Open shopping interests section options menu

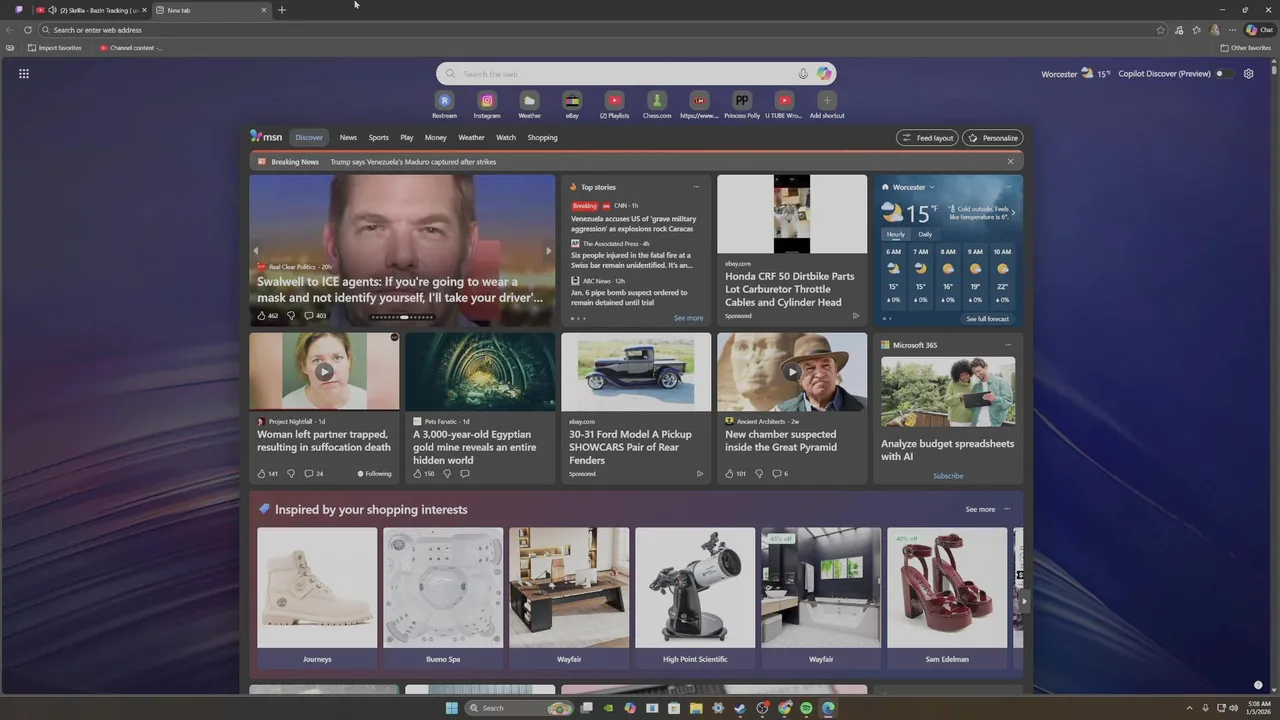[x=1007, y=509]
